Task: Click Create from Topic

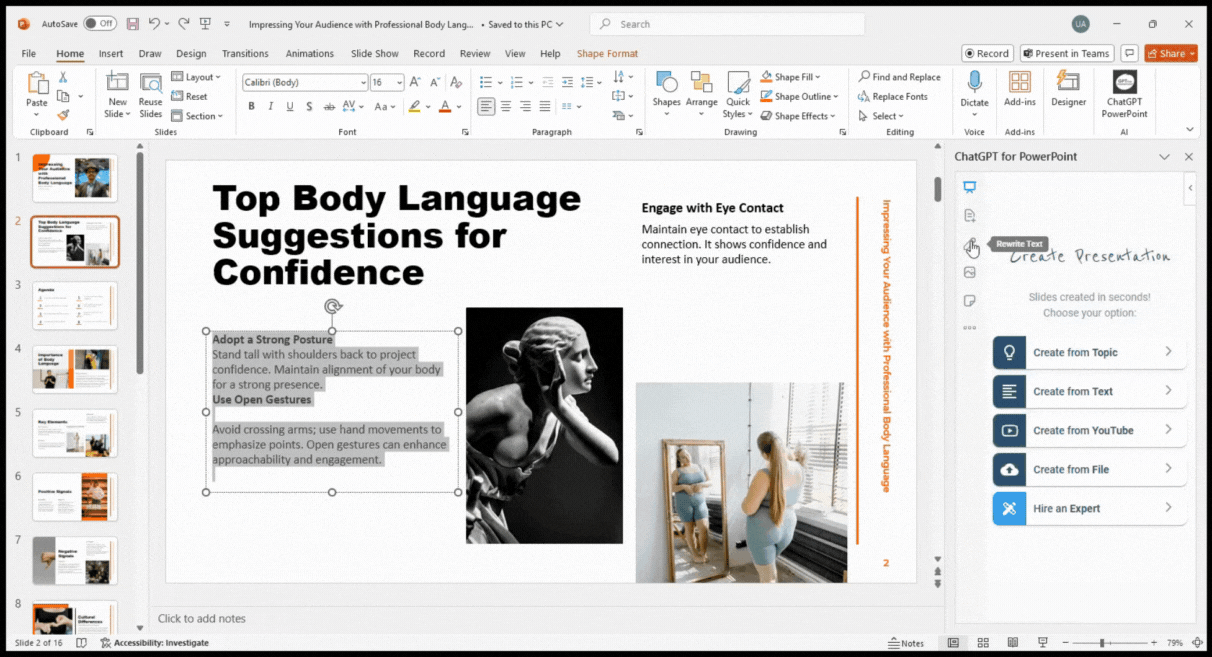Action: 1090,352
